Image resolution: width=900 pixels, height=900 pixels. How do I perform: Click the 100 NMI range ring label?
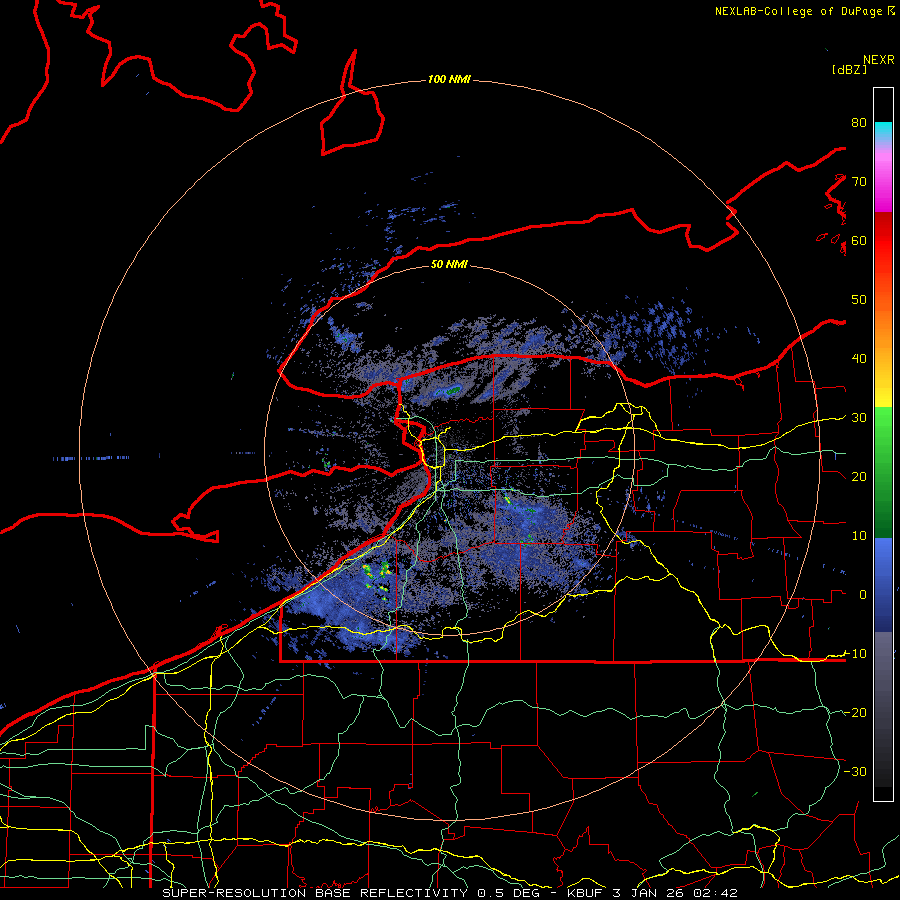point(449,79)
